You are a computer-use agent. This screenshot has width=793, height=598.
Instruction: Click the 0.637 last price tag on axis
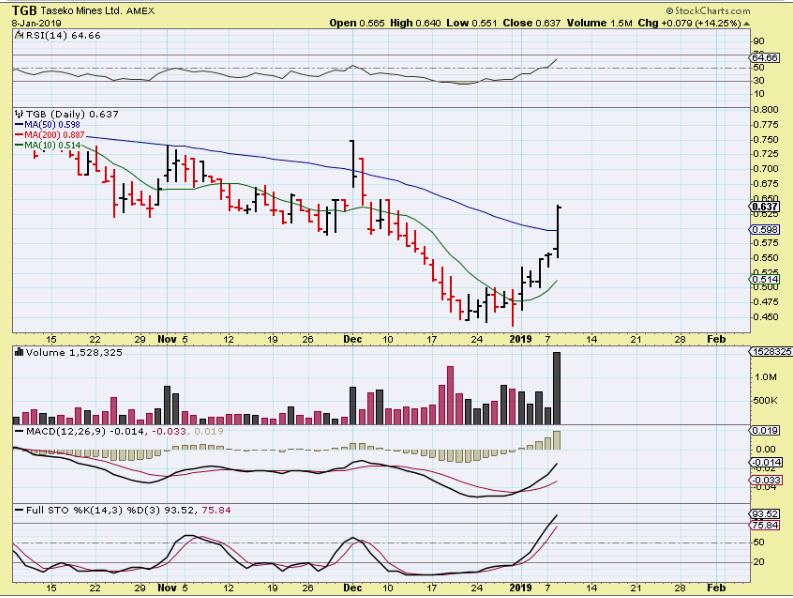(x=765, y=206)
